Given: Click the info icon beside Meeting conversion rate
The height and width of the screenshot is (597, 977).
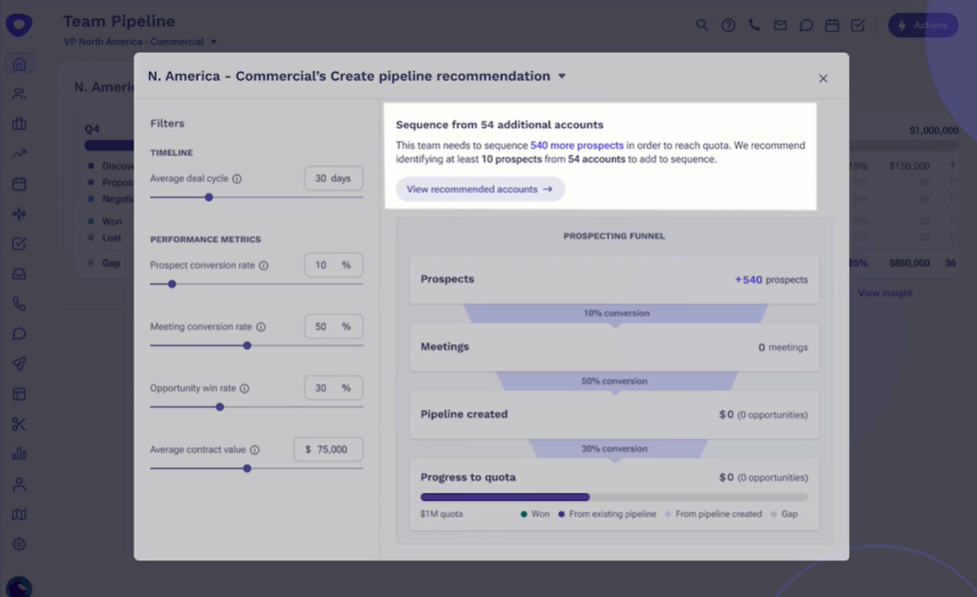Looking at the screenshot, I should pos(261,327).
